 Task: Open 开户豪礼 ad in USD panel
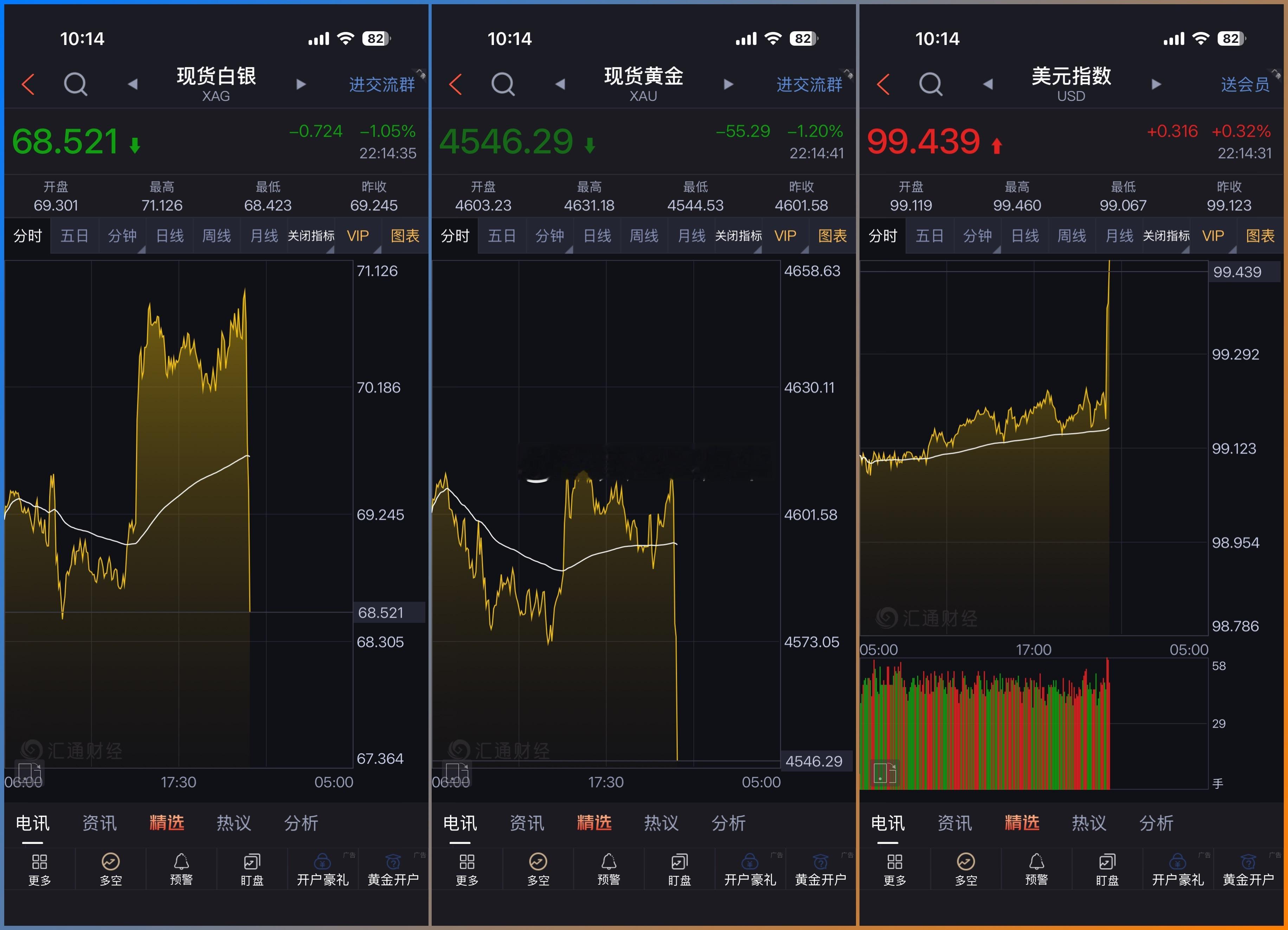pos(1178,869)
